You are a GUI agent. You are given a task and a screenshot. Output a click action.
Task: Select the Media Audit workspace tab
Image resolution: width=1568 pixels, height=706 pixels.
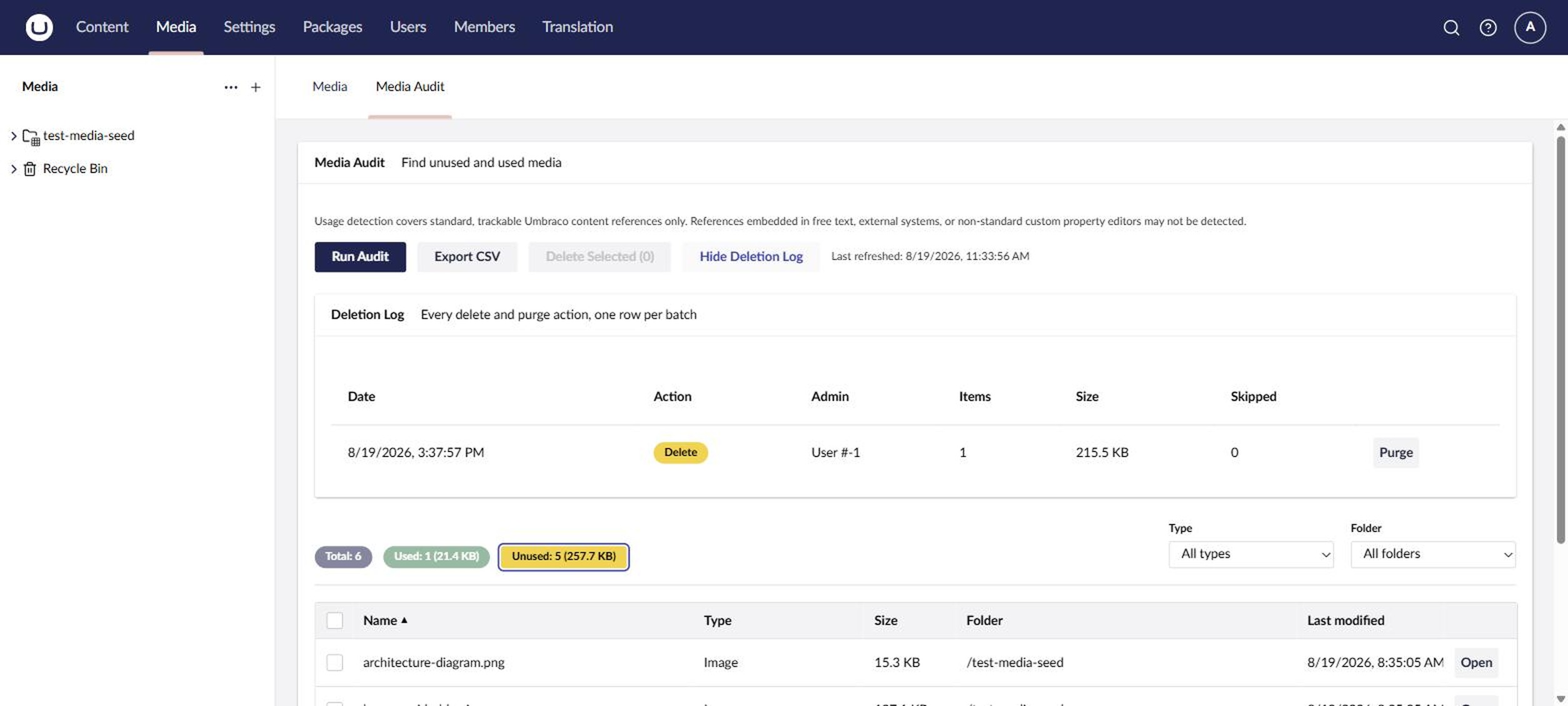point(410,86)
